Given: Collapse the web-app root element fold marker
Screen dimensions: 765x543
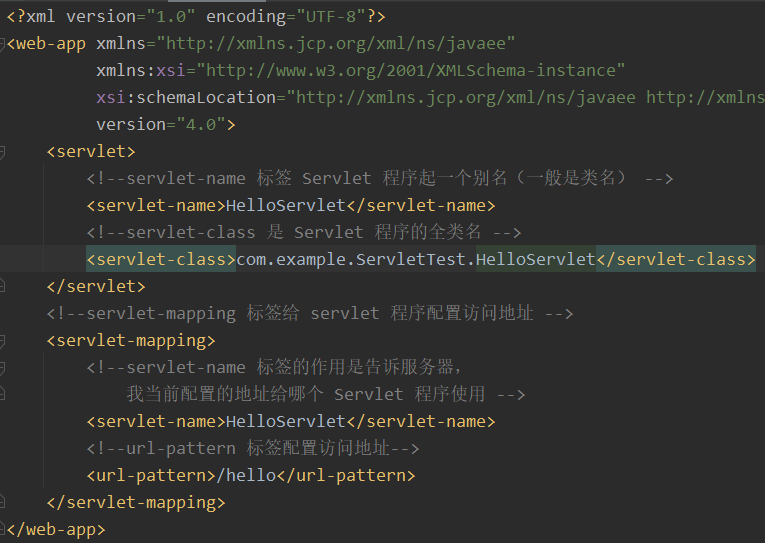Looking at the screenshot, I should coord(2,44).
